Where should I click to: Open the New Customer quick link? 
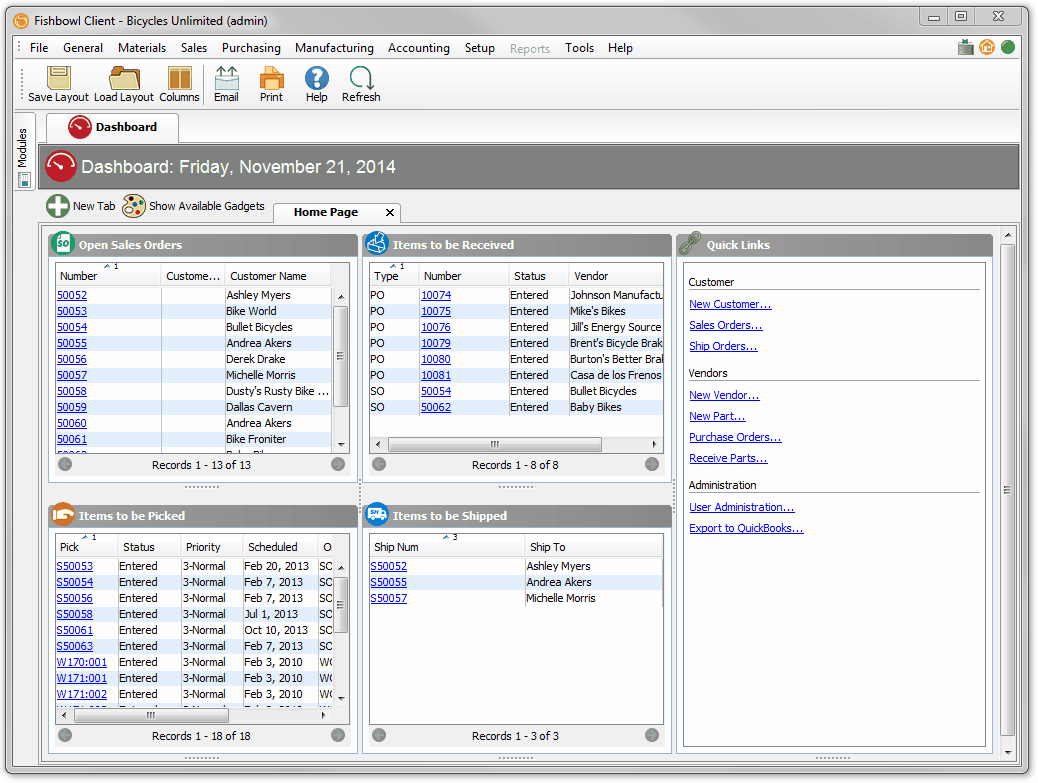pos(730,304)
